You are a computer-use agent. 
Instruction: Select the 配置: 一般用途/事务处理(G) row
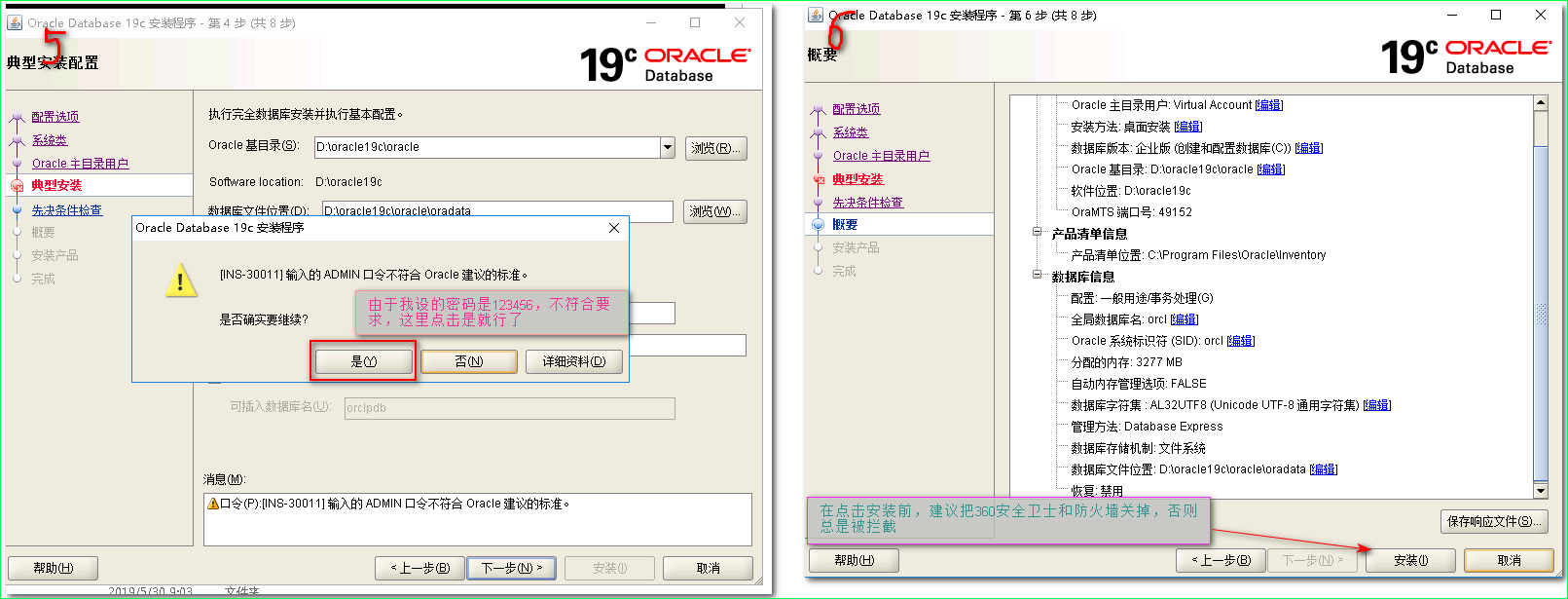1142,298
